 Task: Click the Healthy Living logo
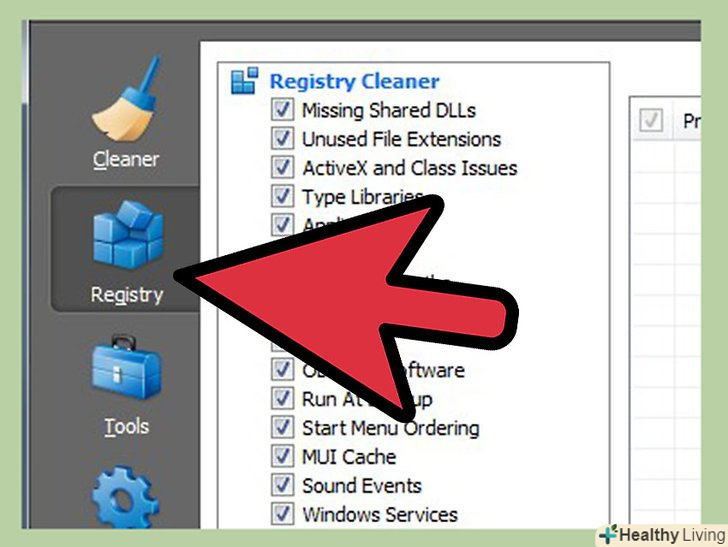click(x=663, y=535)
